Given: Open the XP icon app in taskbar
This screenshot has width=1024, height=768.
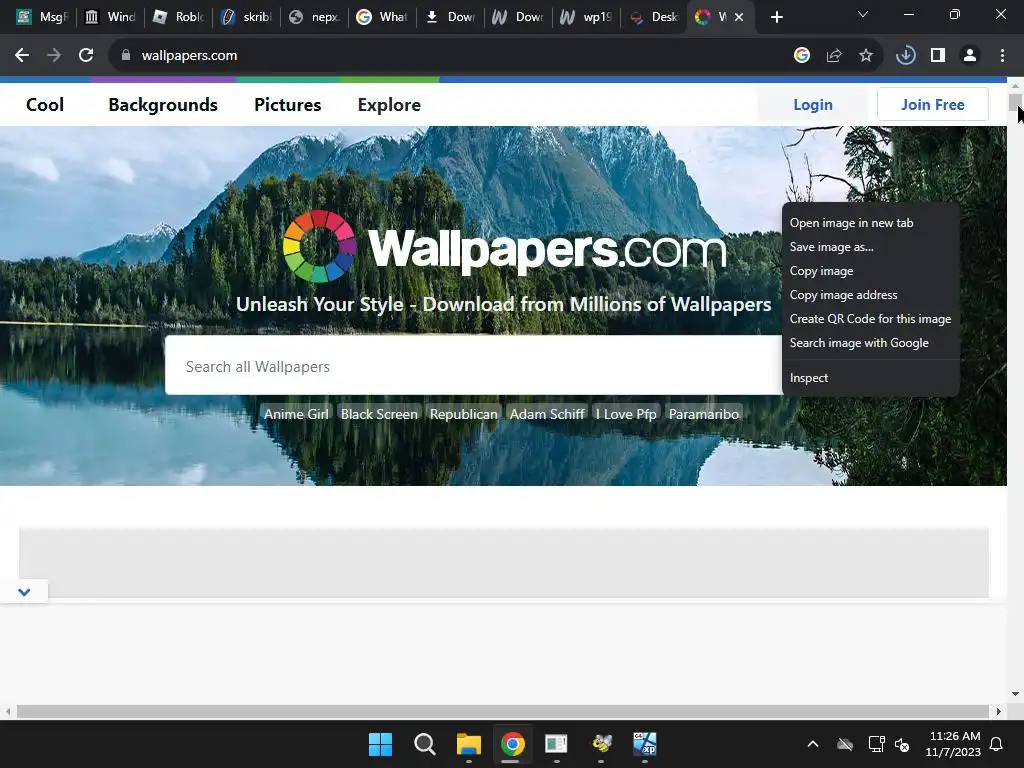Looking at the screenshot, I should click(645, 744).
